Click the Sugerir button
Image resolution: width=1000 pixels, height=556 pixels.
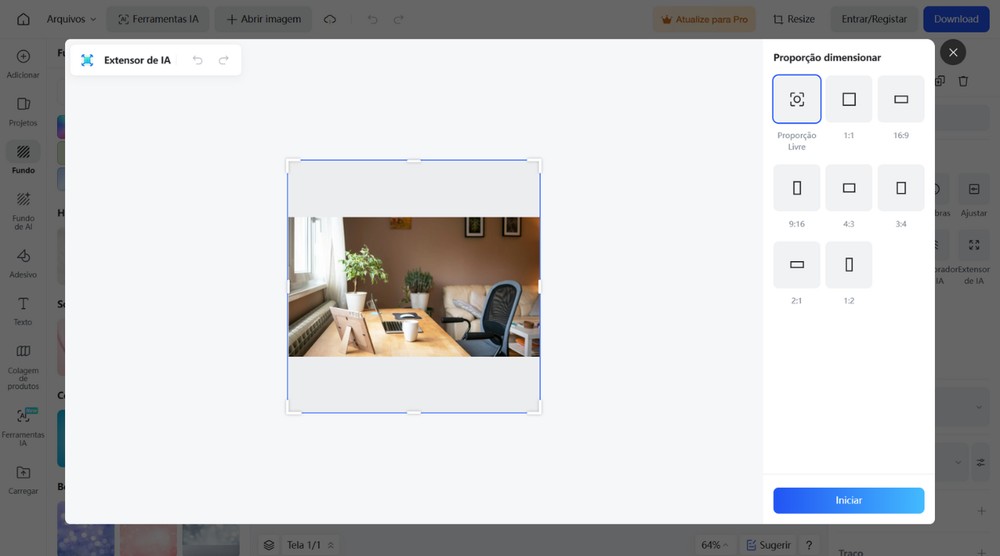(x=768, y=545)
